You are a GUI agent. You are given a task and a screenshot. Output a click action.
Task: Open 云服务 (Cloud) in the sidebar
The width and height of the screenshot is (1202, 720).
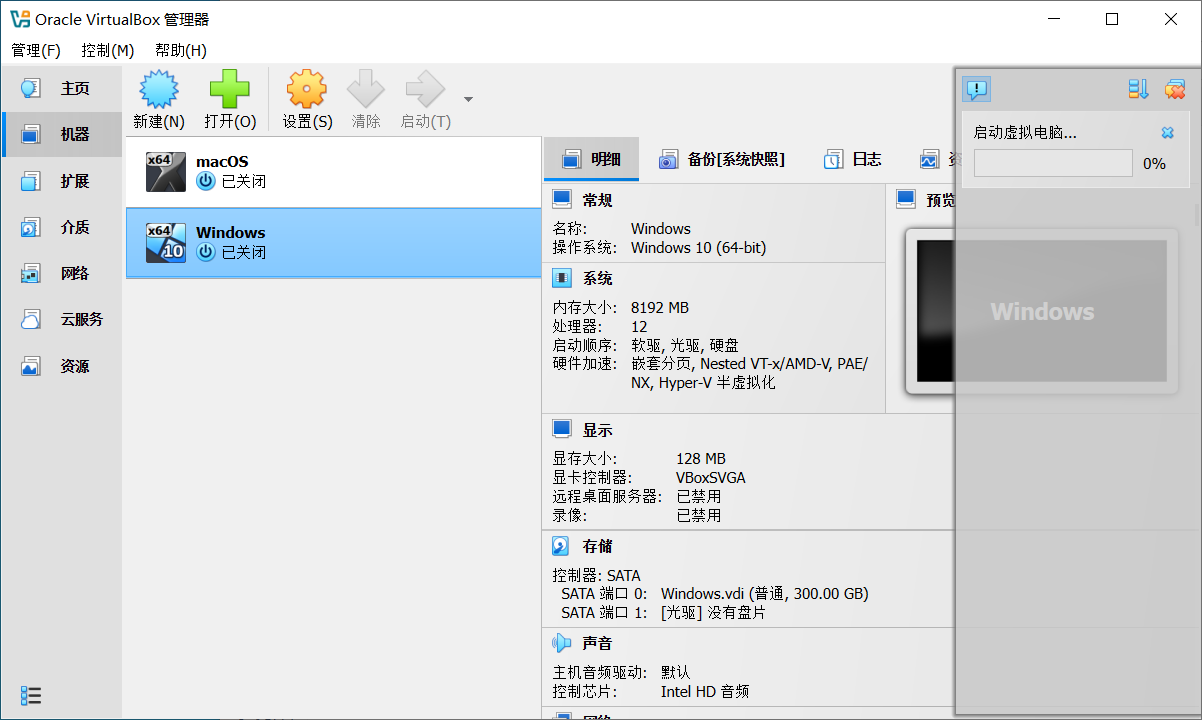[x=61, y=320]
